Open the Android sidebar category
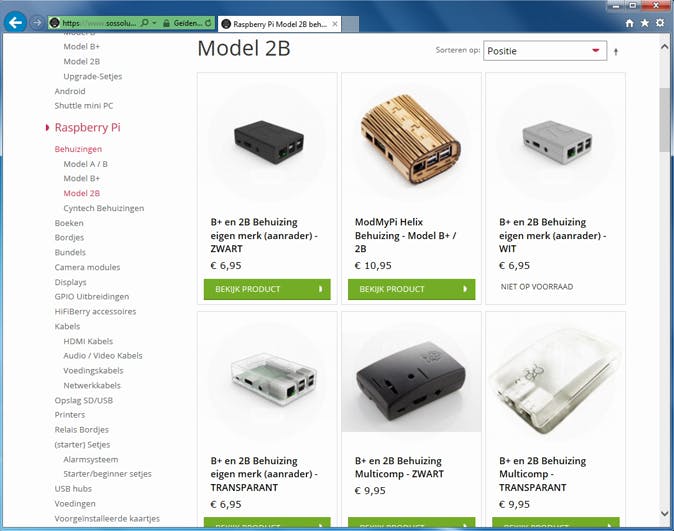674x531 pixels. [x=70, y=91]
